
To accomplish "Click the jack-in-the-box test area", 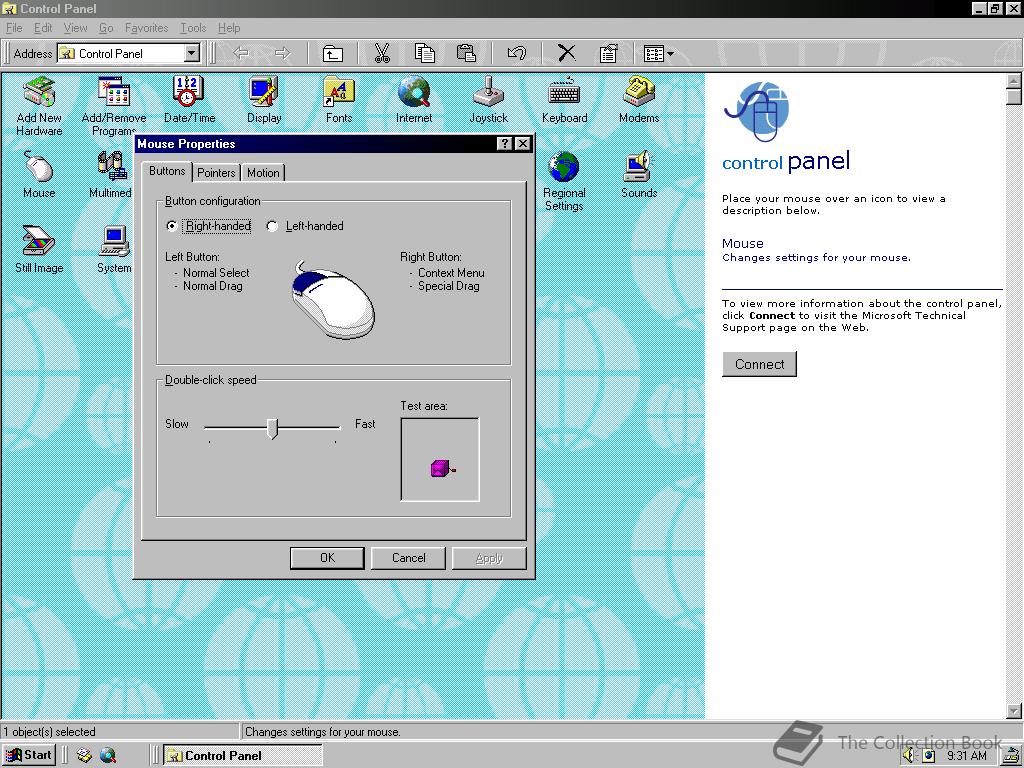I will coord(440,460).
